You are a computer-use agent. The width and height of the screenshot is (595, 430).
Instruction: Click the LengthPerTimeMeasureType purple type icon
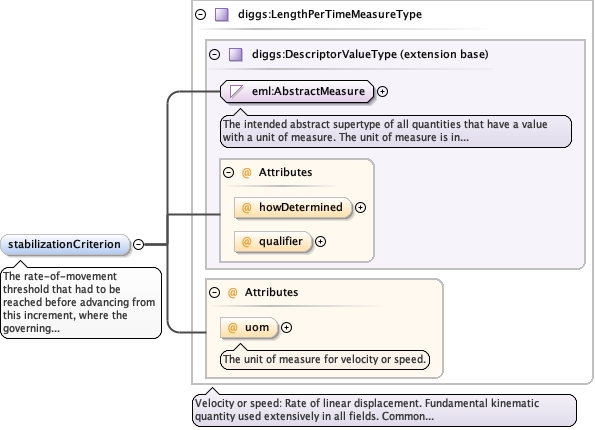click(x=222, y=14)
